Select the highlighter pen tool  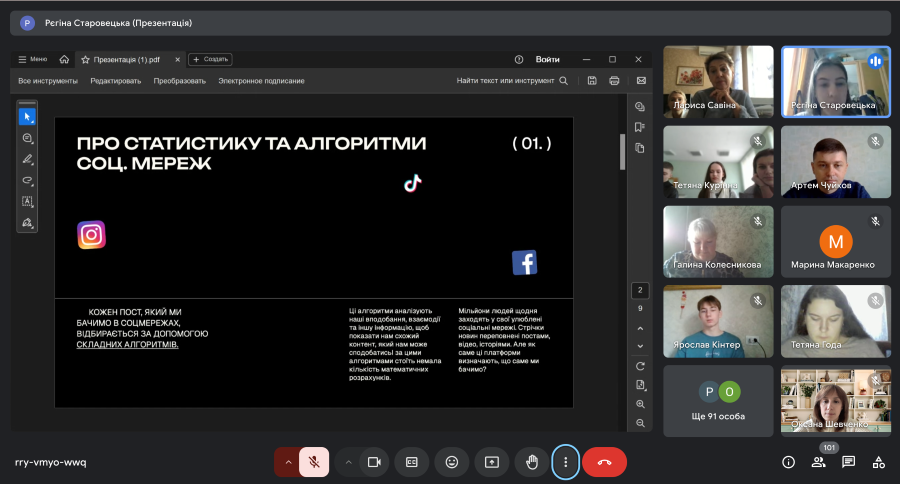coord(27,159)
